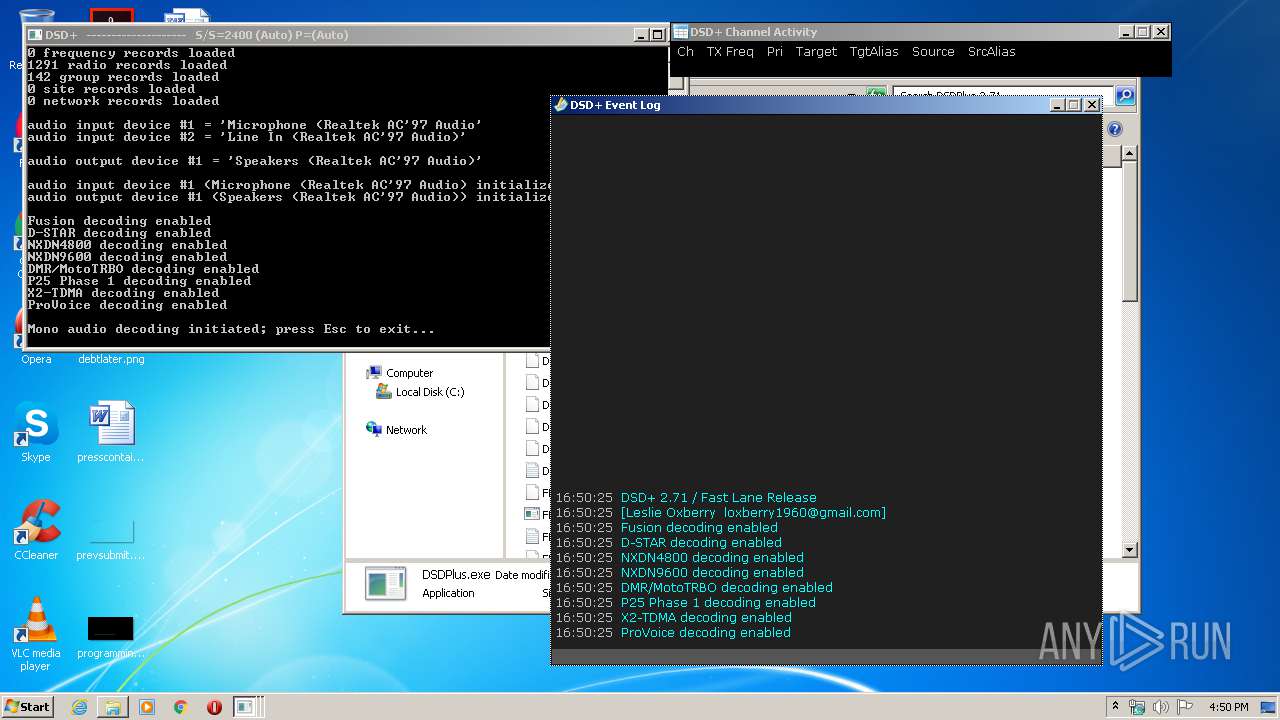Select Computer in Explorer navigation pane

point(400,372)
